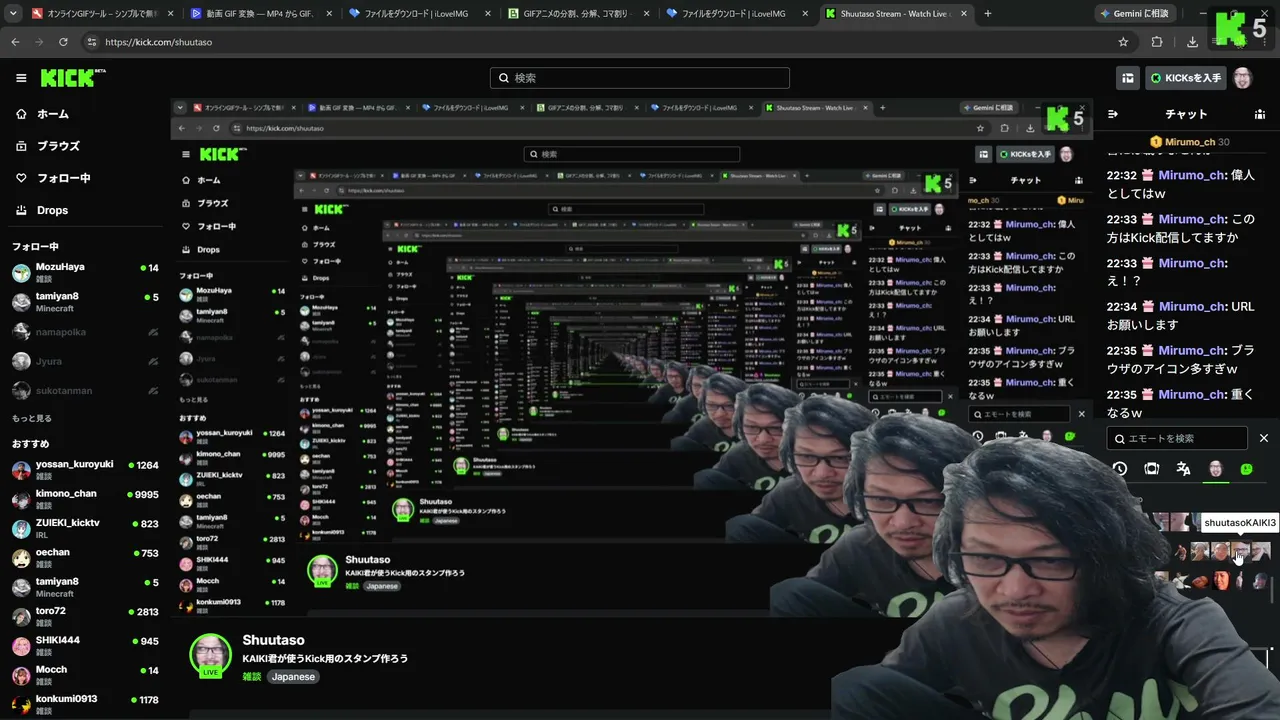Click the 22:34 URL お願いします chat message
The height and width of the screenshot is (720, 1280).
[x=1181, y=316]
